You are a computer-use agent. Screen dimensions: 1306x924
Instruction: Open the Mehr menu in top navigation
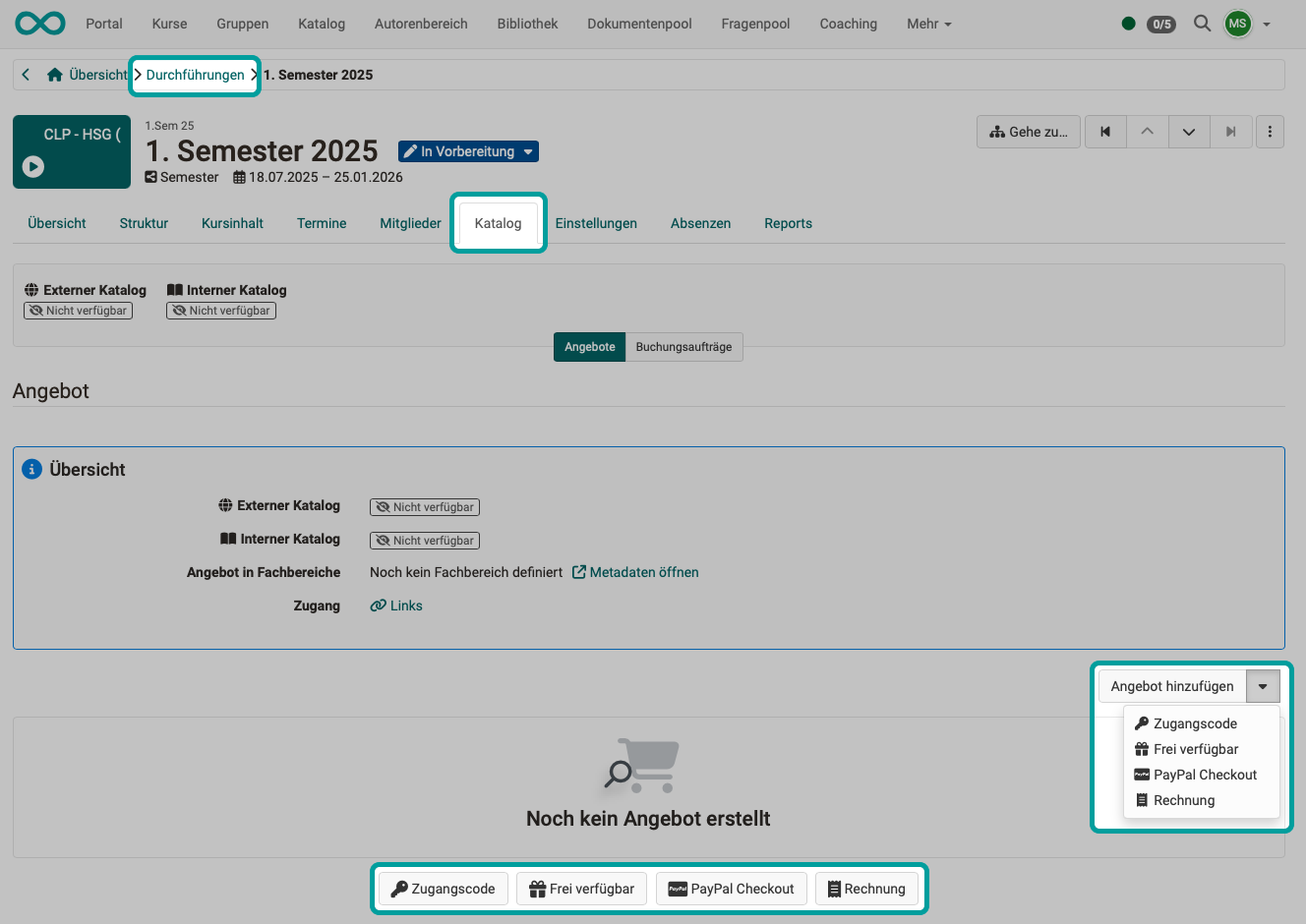(x=927, y=24)
